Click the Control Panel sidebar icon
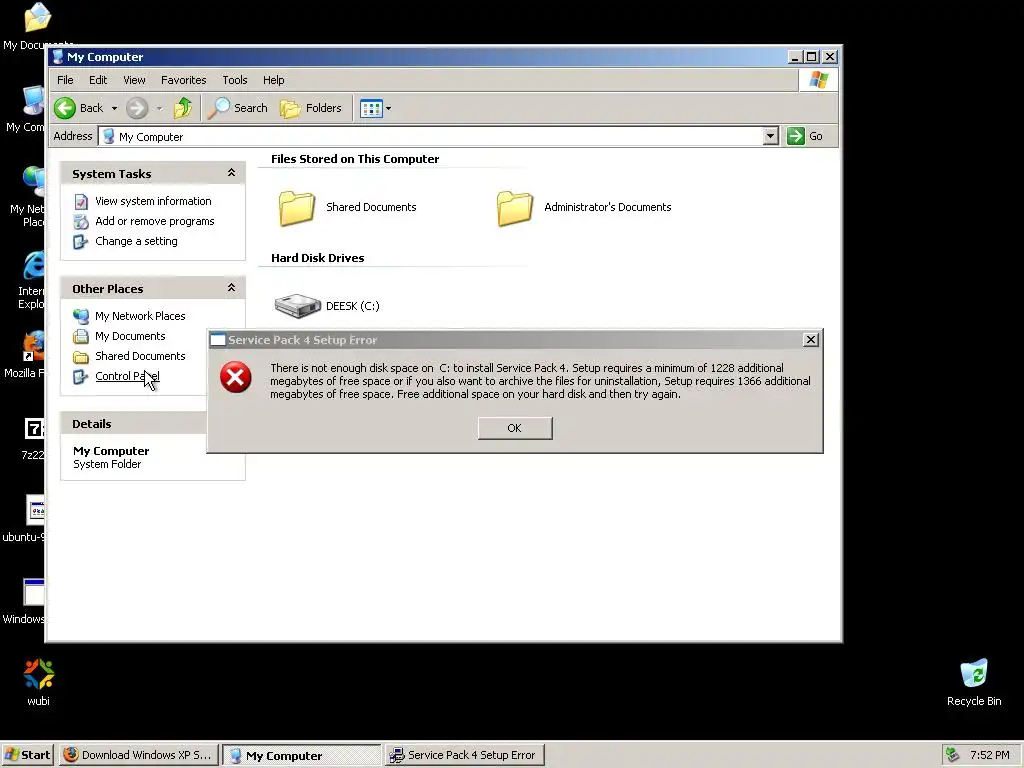Image resolution: width=1024 pixels, height=768 pixels. [81, 377]
